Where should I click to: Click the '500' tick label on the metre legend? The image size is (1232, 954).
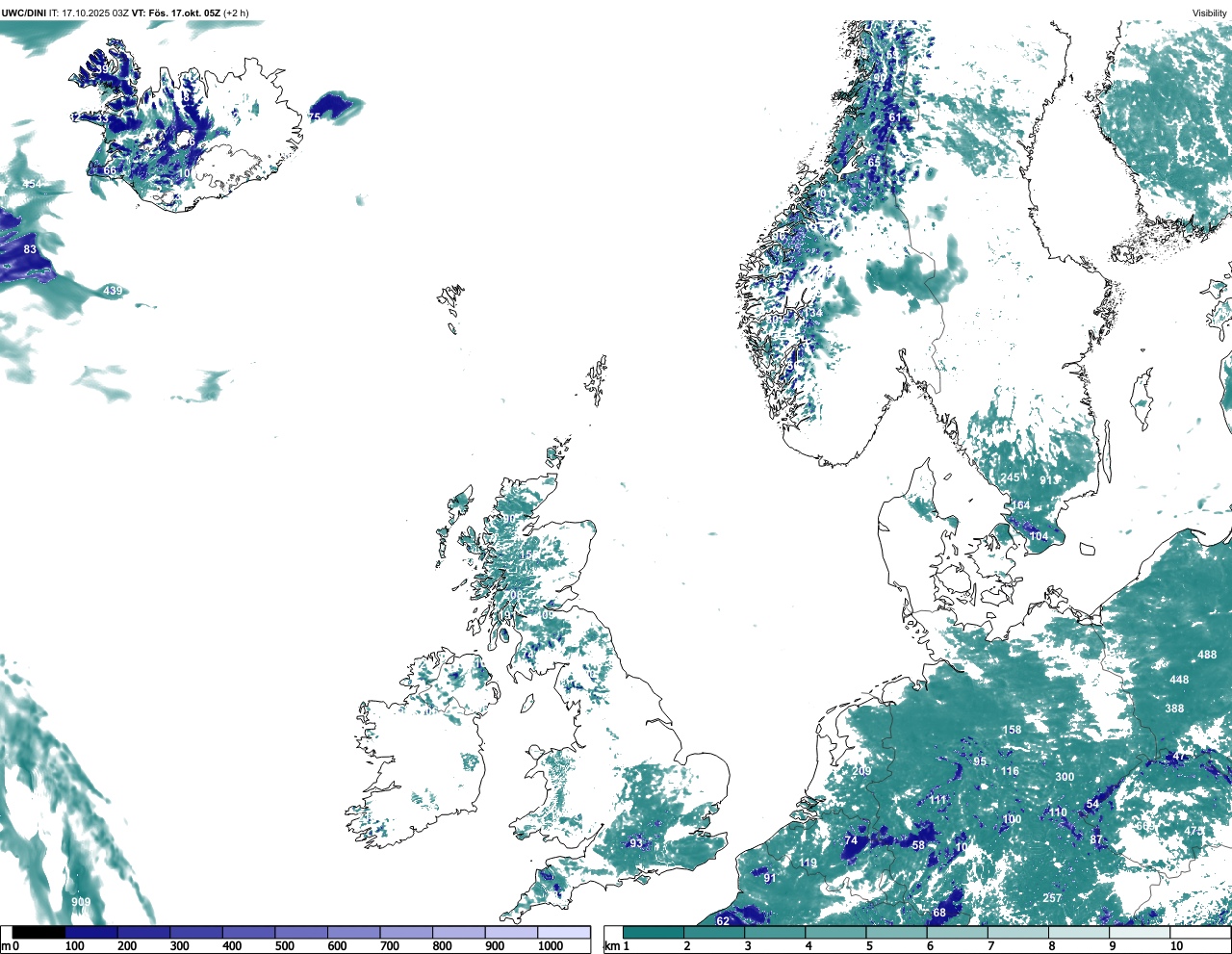[x=285, y=946]
